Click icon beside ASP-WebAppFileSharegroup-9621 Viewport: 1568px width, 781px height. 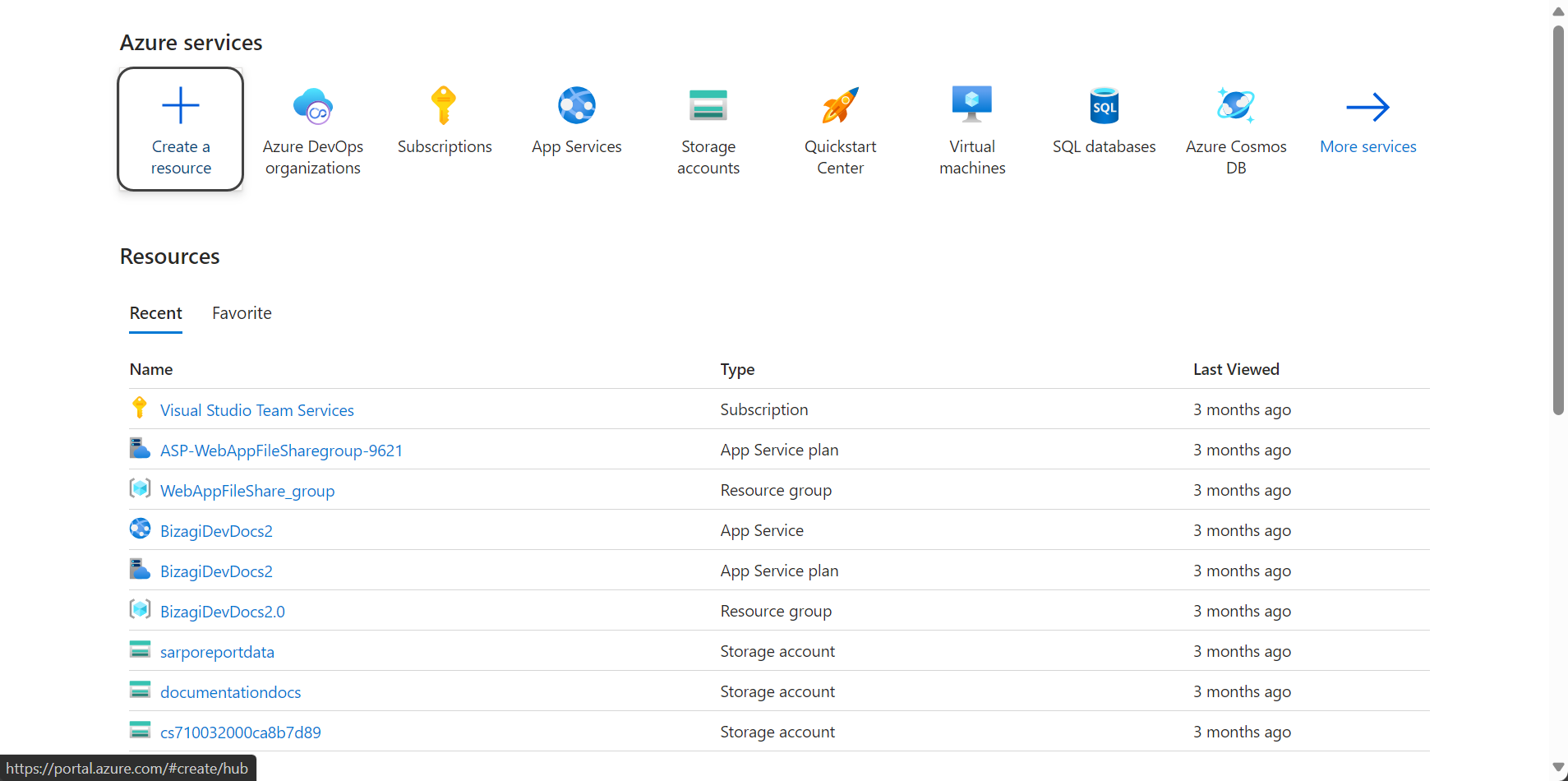(x=140, y=448)
